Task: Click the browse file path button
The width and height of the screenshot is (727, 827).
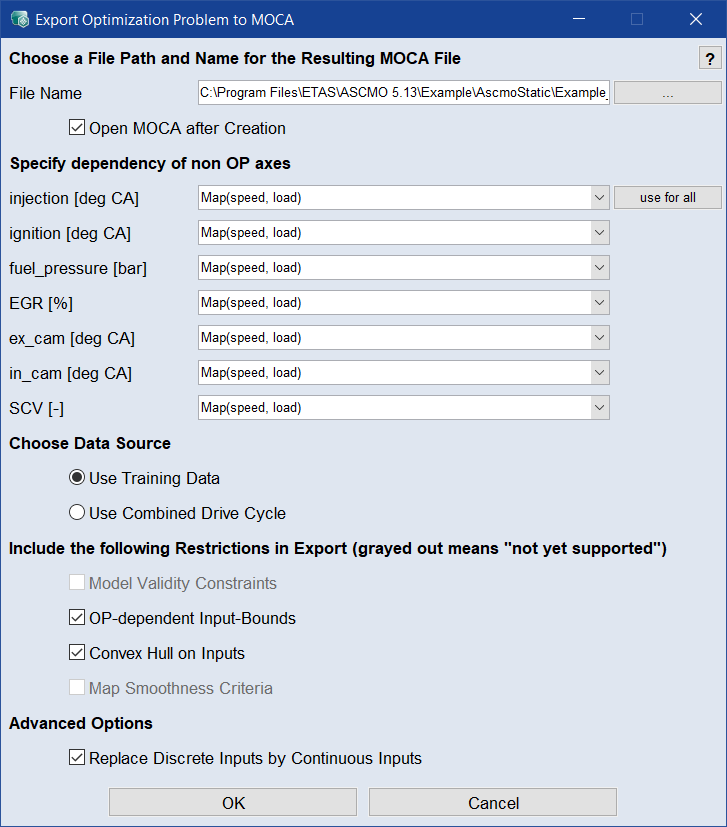Action: pyautogui.click(x=667, y=93)
